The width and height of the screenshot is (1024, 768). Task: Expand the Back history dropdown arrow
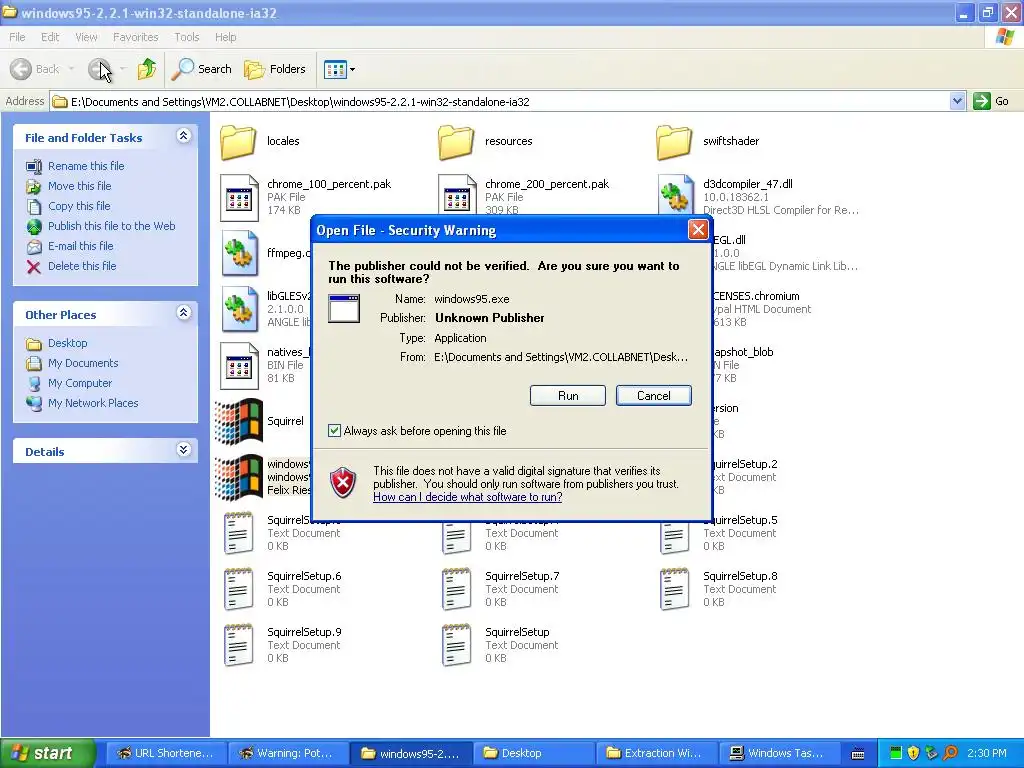pos(71,69)
